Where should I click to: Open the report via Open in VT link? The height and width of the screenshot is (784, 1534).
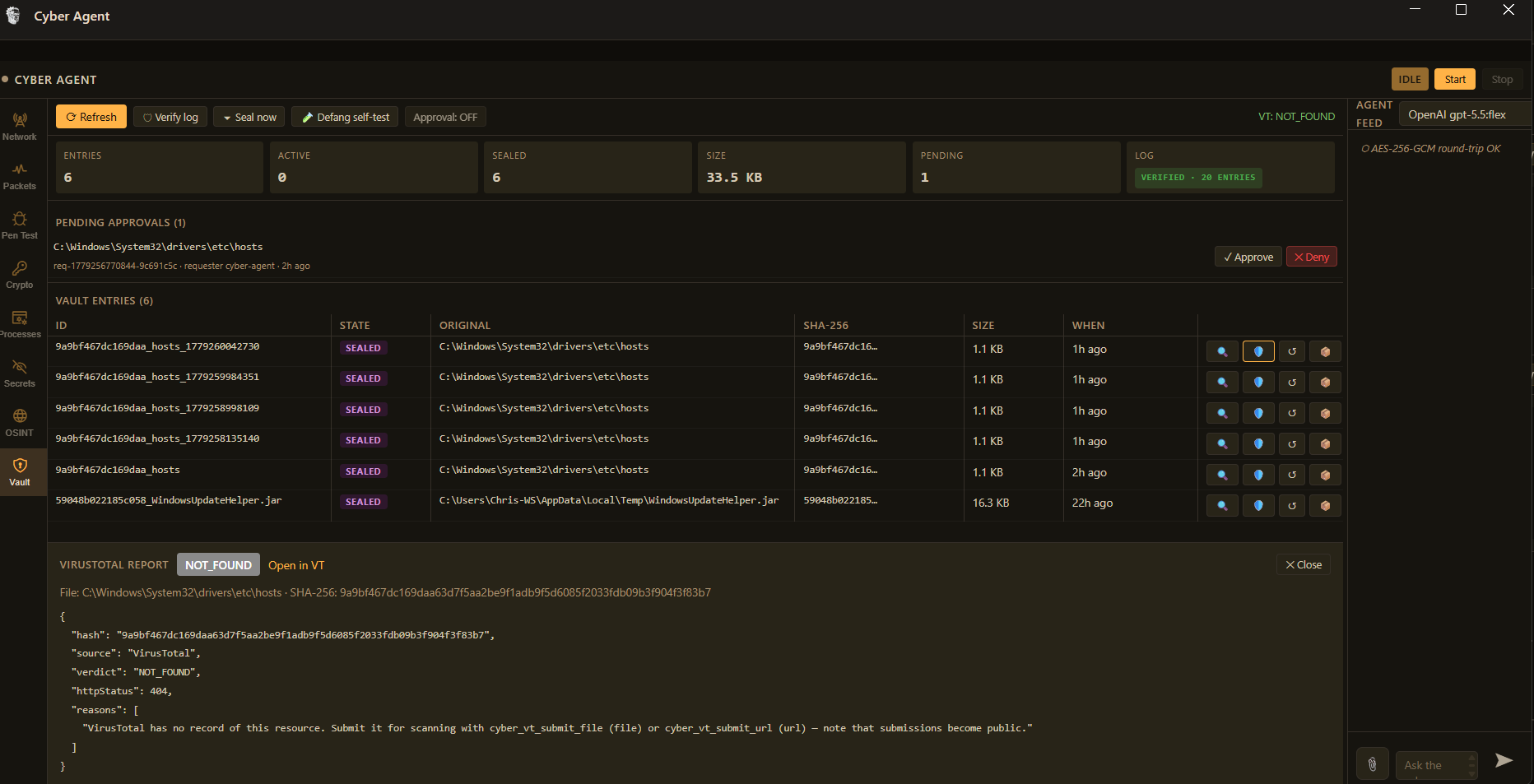click(296, 565)
